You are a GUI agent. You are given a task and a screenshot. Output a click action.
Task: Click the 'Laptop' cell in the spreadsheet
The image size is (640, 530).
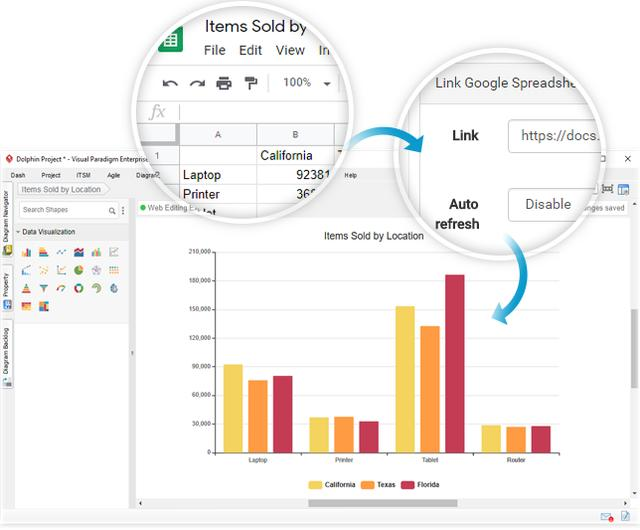[218, 175]
